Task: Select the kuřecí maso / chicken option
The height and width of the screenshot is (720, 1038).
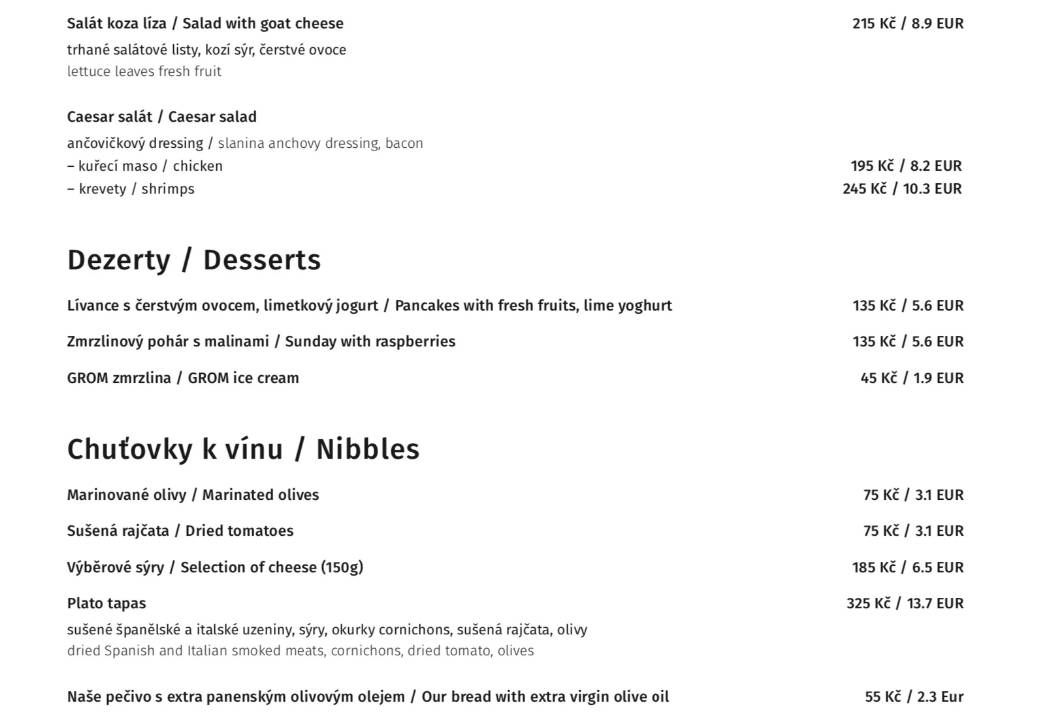Action: pos(144,166)
